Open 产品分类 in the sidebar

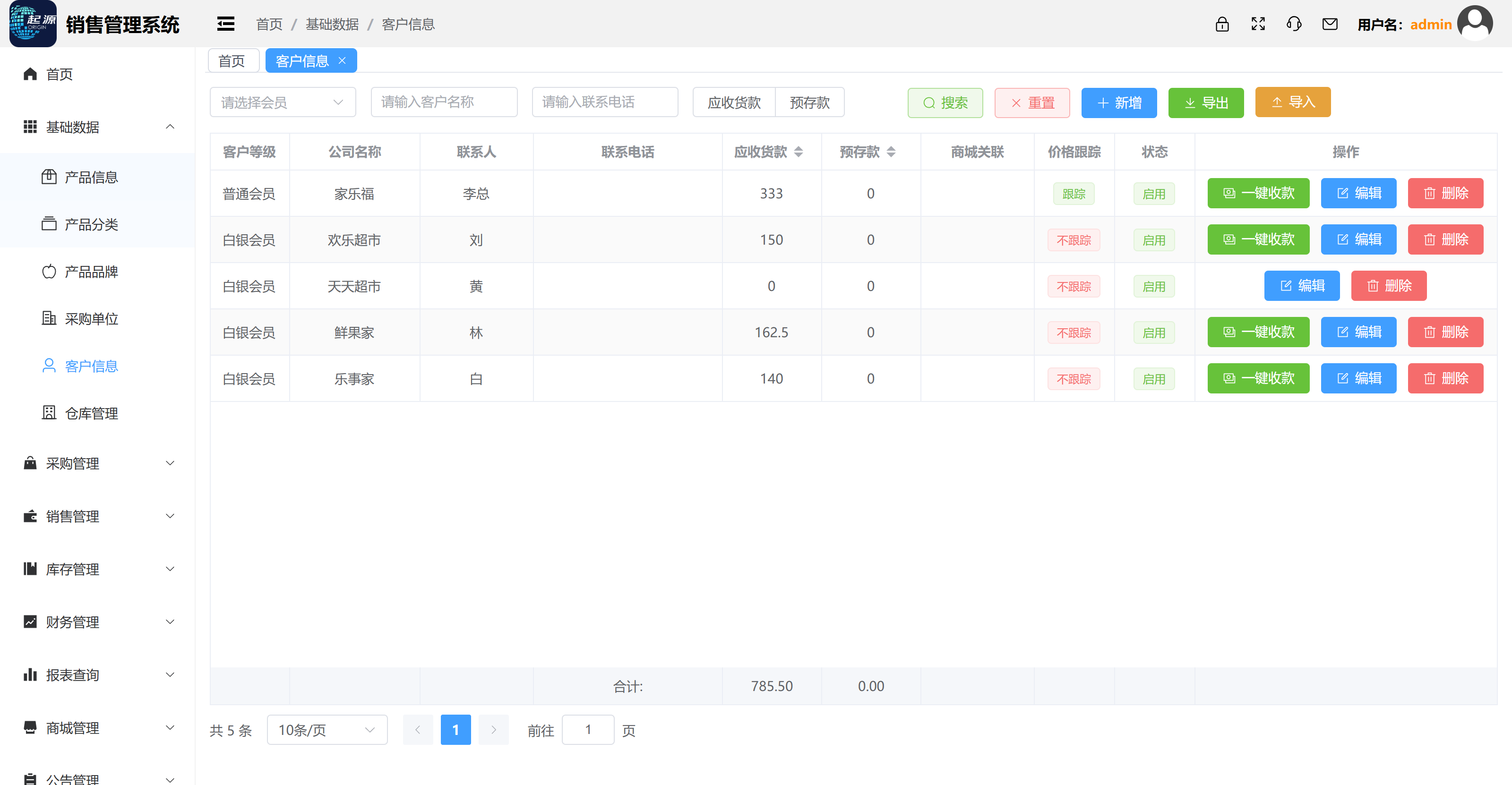point(97,224)
